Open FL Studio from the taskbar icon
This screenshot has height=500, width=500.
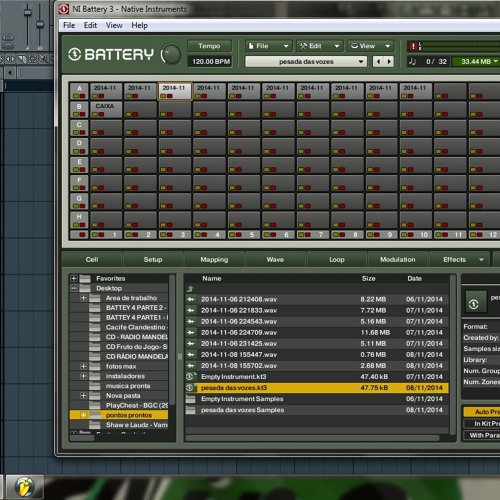(25, 487)
